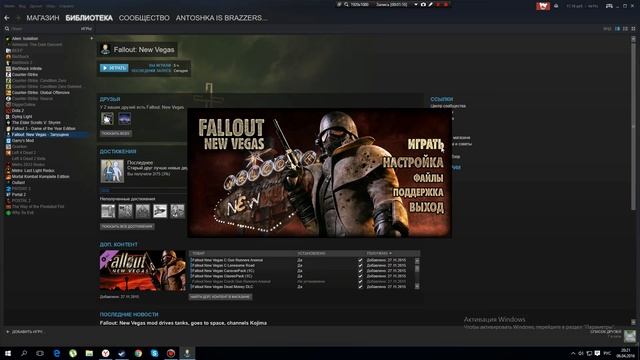
Task: Select BioShock Infinite in the game list
Action: pyautogui.click(x=27, y=69)
